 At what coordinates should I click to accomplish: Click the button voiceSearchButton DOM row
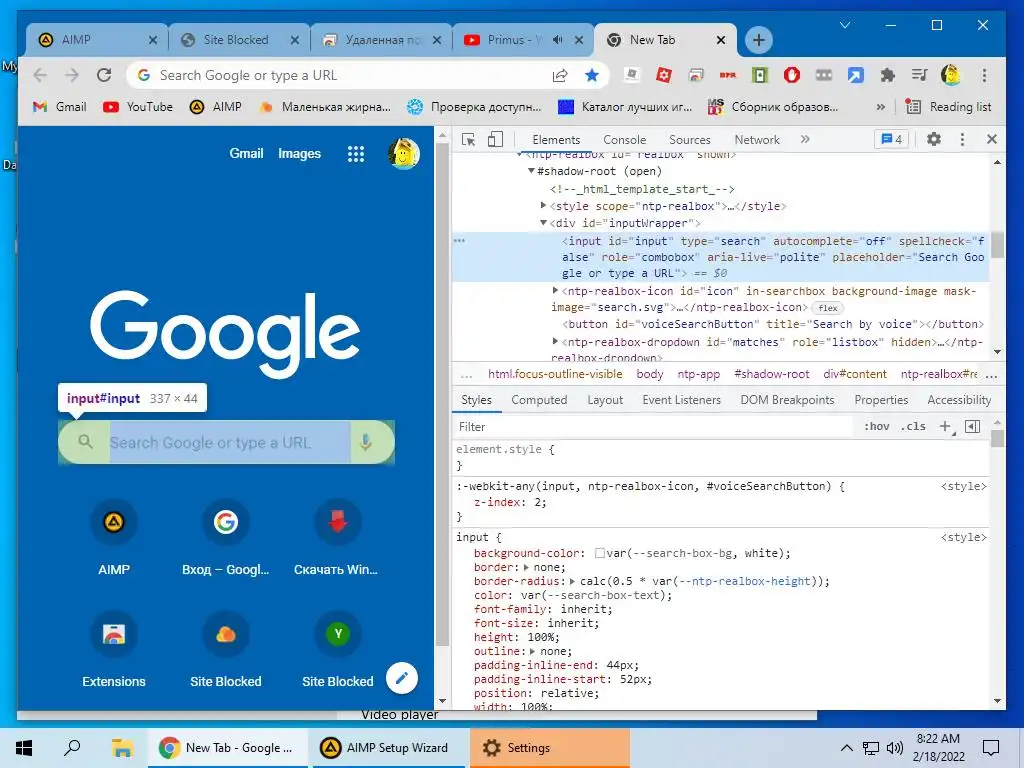click(x=773, y=325)
